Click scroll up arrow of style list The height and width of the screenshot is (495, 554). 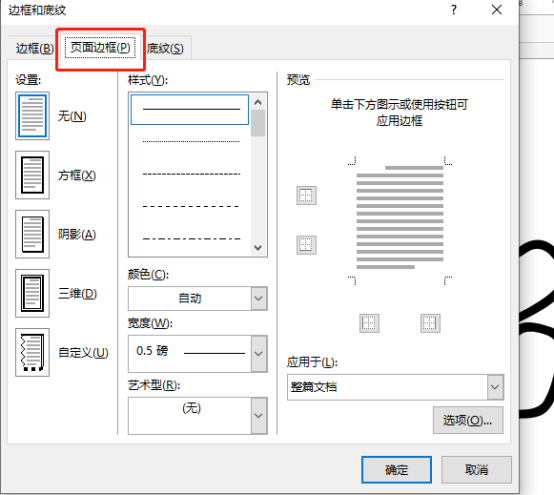pos(258,102)
